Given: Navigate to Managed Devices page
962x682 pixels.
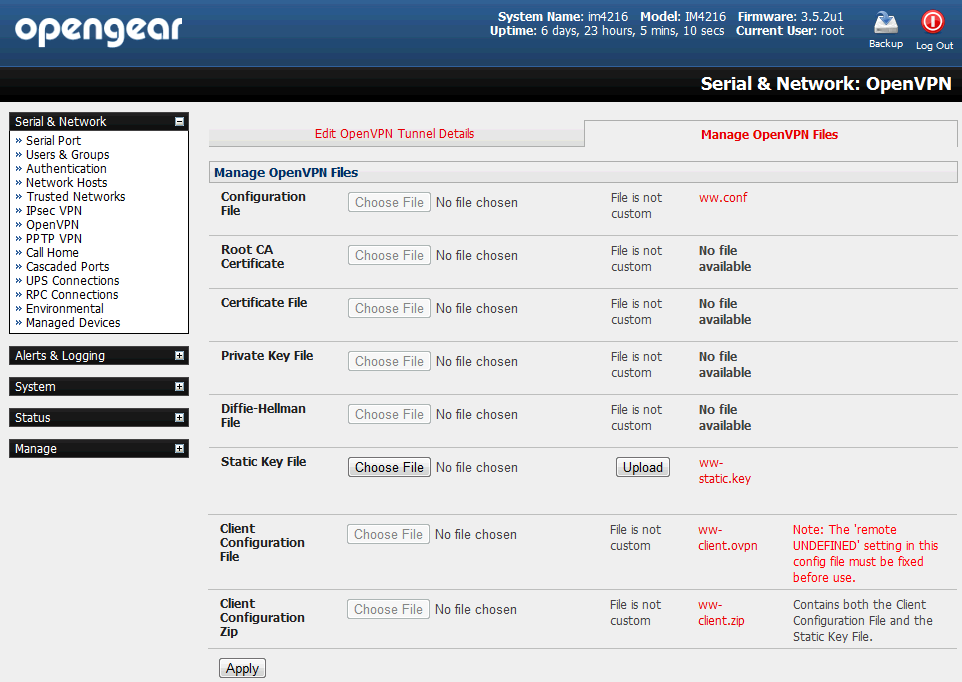Looking at the screenshot, I should tap(72, 323).
